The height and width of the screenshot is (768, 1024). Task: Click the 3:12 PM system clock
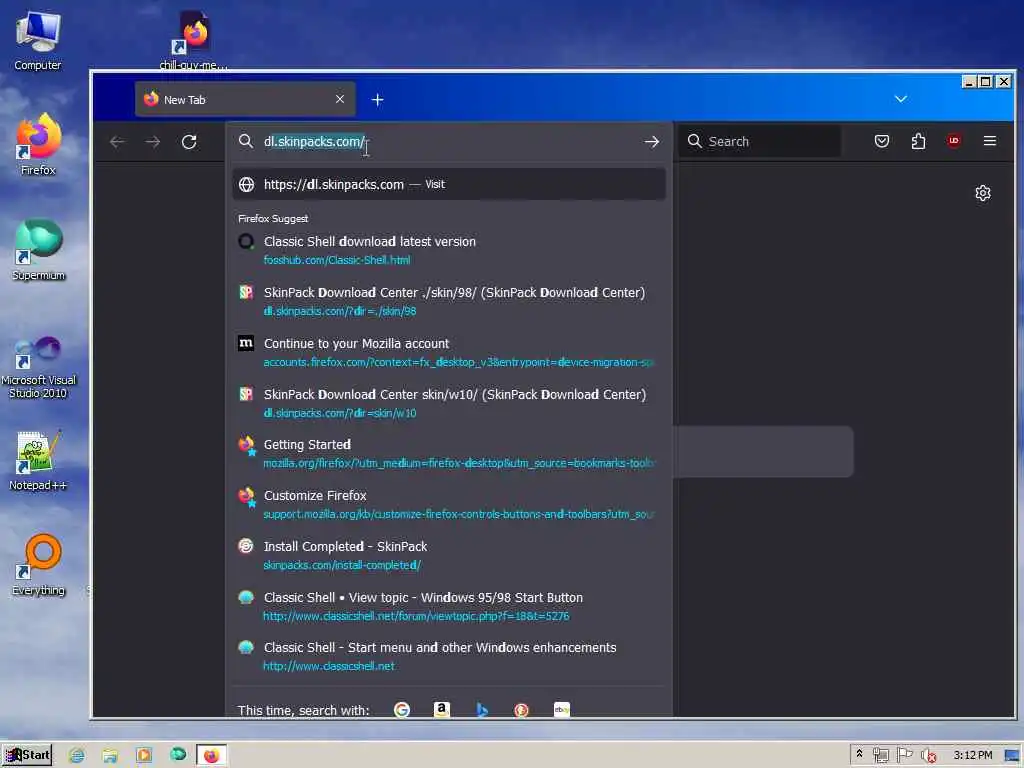[972, 755]
